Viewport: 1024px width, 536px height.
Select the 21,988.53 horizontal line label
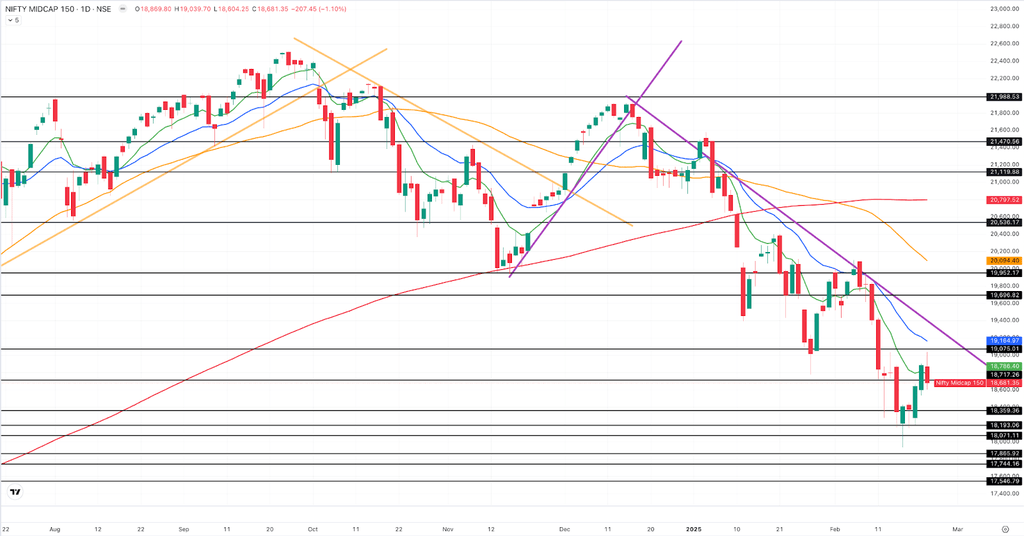pos(1003,97)
